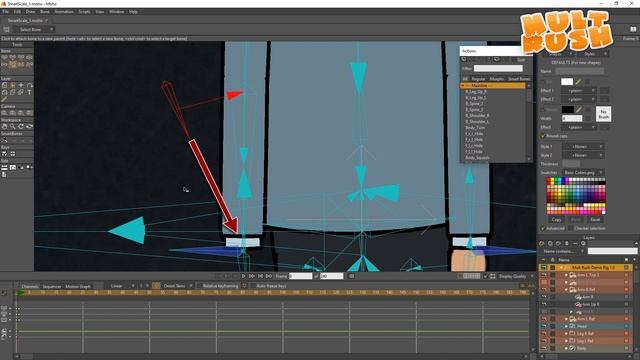This screenshot has height=360, width=640.
Task: Click the new action icon in Actions window
Action: pyautogui.click(x=464, y=60)
